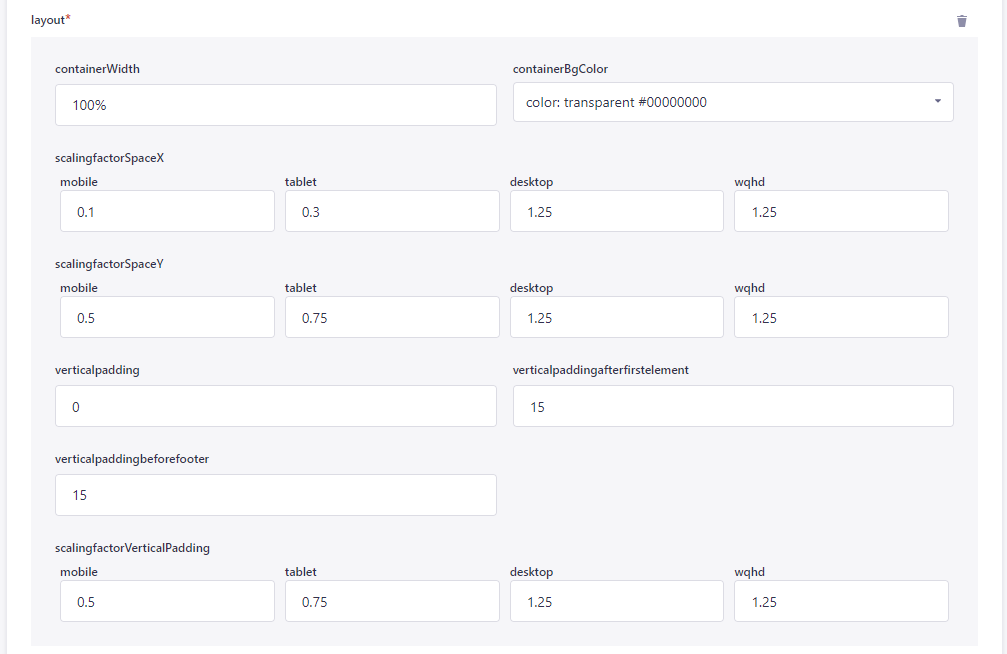Viewport: 1007px width, 654px height.
Task: Click the containerBgColor dropdown arrow
Action: (937, 102)
